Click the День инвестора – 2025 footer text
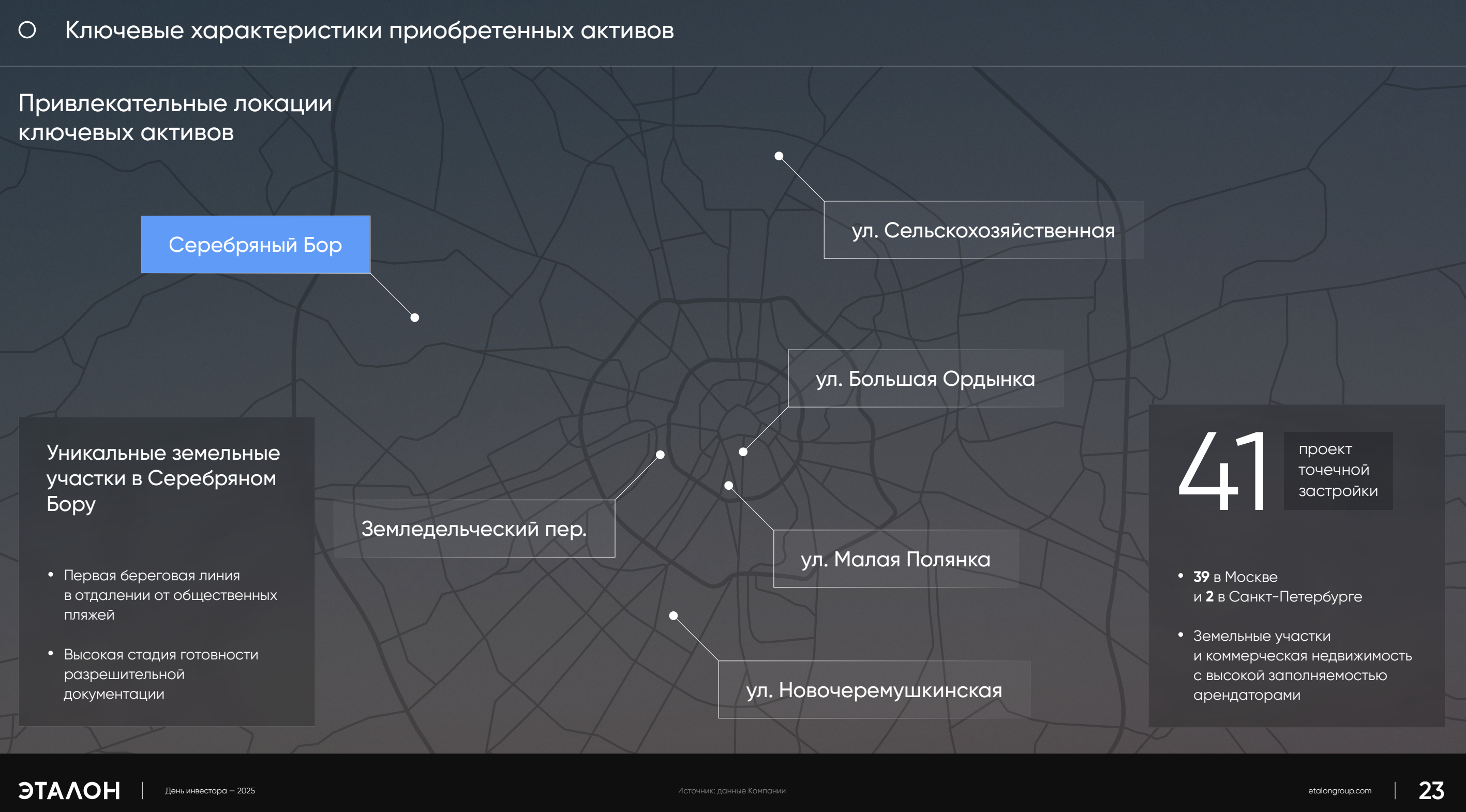Viewport: 1466px width, 812px height. click(210, 790)
